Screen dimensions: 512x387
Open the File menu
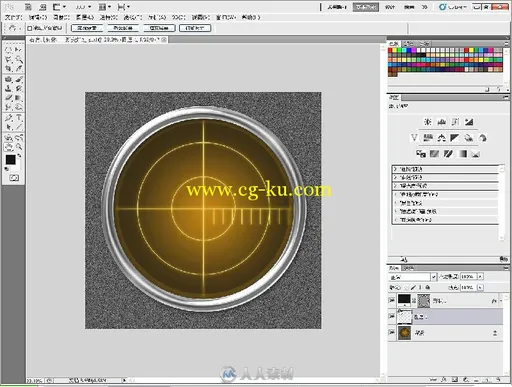[14, 17]
